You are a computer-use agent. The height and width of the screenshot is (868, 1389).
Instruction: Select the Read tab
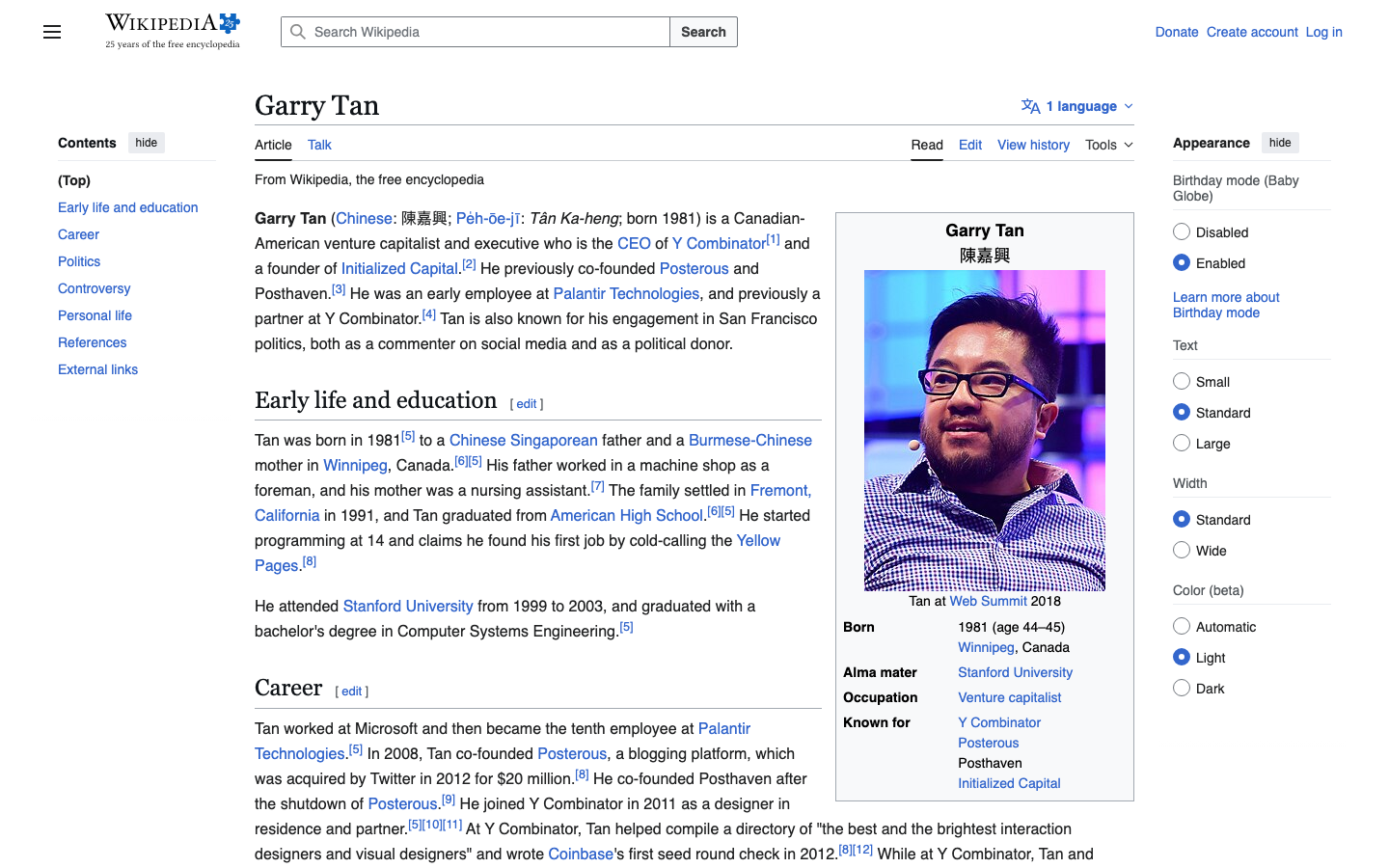(927, 145)
